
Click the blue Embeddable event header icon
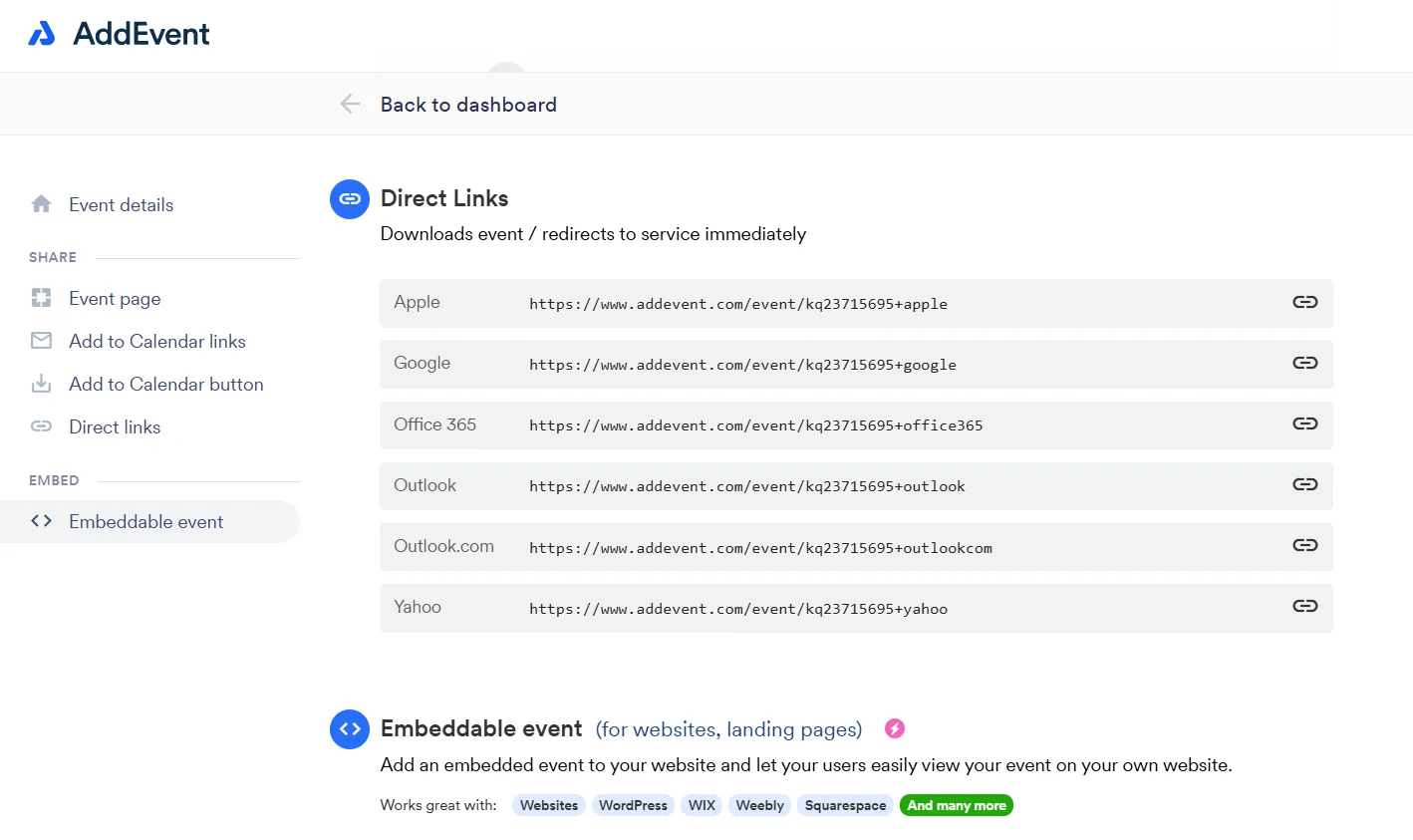coord(350,729)
